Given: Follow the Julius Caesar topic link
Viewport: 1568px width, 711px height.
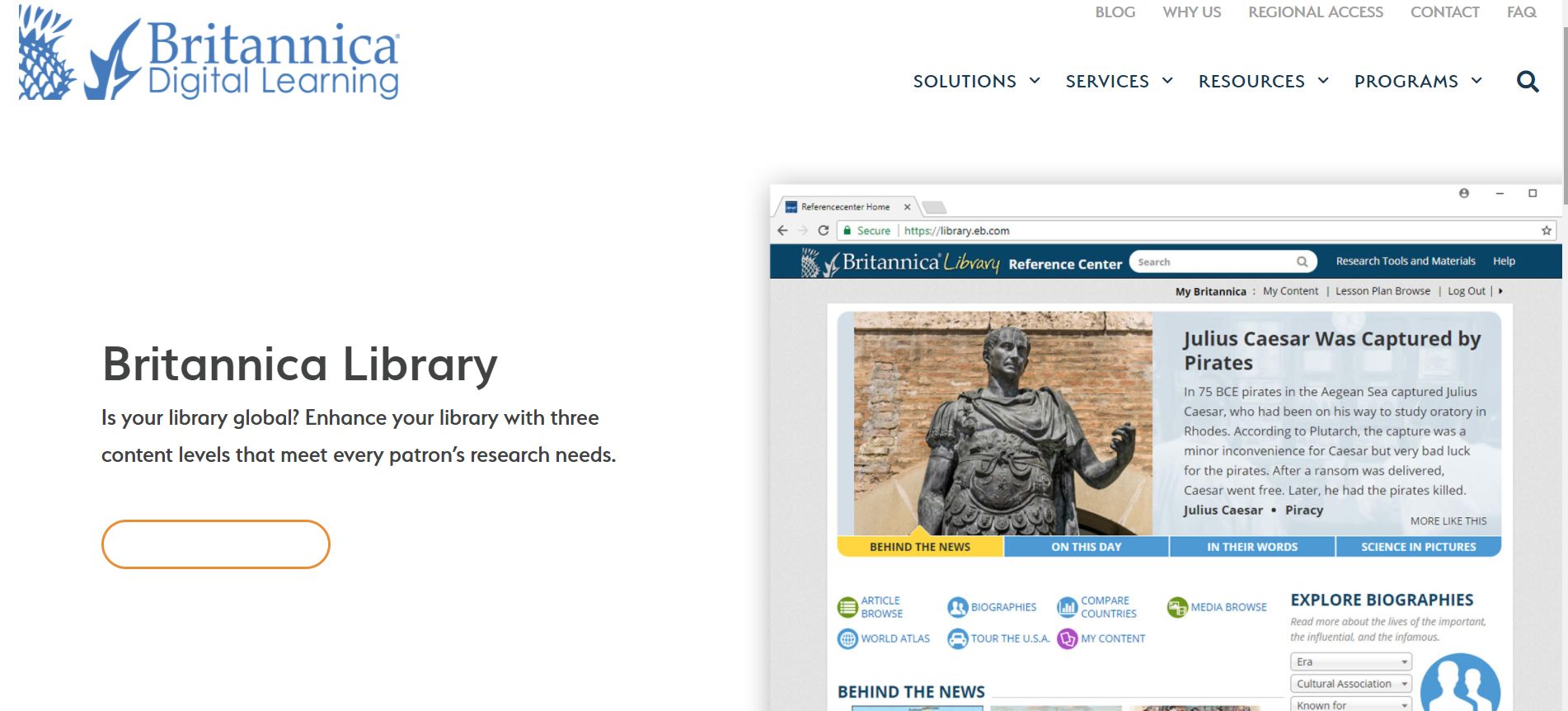Looking at the screenshot, I should [x=1223, y=511].
